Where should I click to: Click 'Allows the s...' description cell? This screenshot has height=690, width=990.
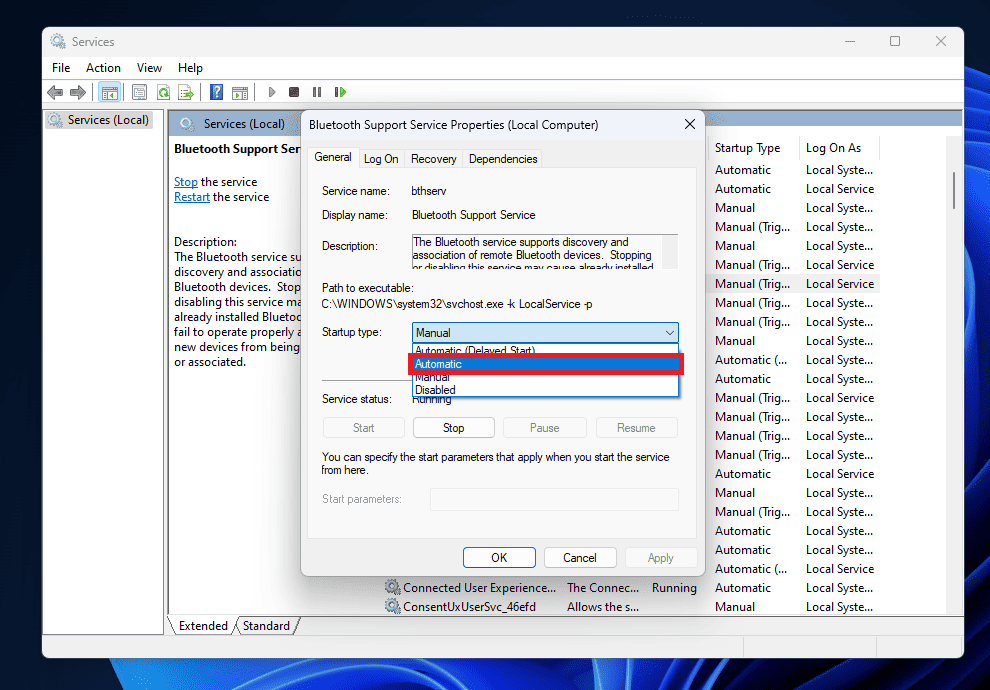pyautogui.click(x=603, y=607)
